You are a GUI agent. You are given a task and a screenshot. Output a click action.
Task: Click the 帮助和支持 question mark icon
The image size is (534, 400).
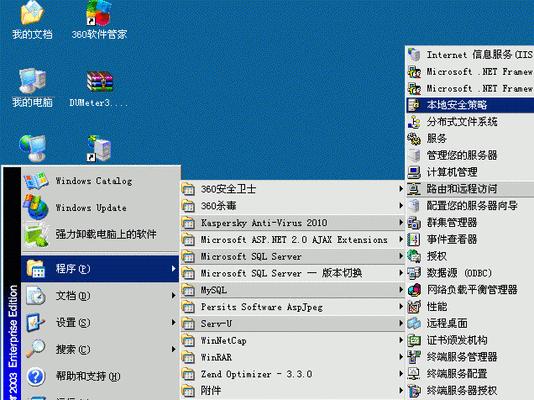pyautogui.click(x=36, y=376)
